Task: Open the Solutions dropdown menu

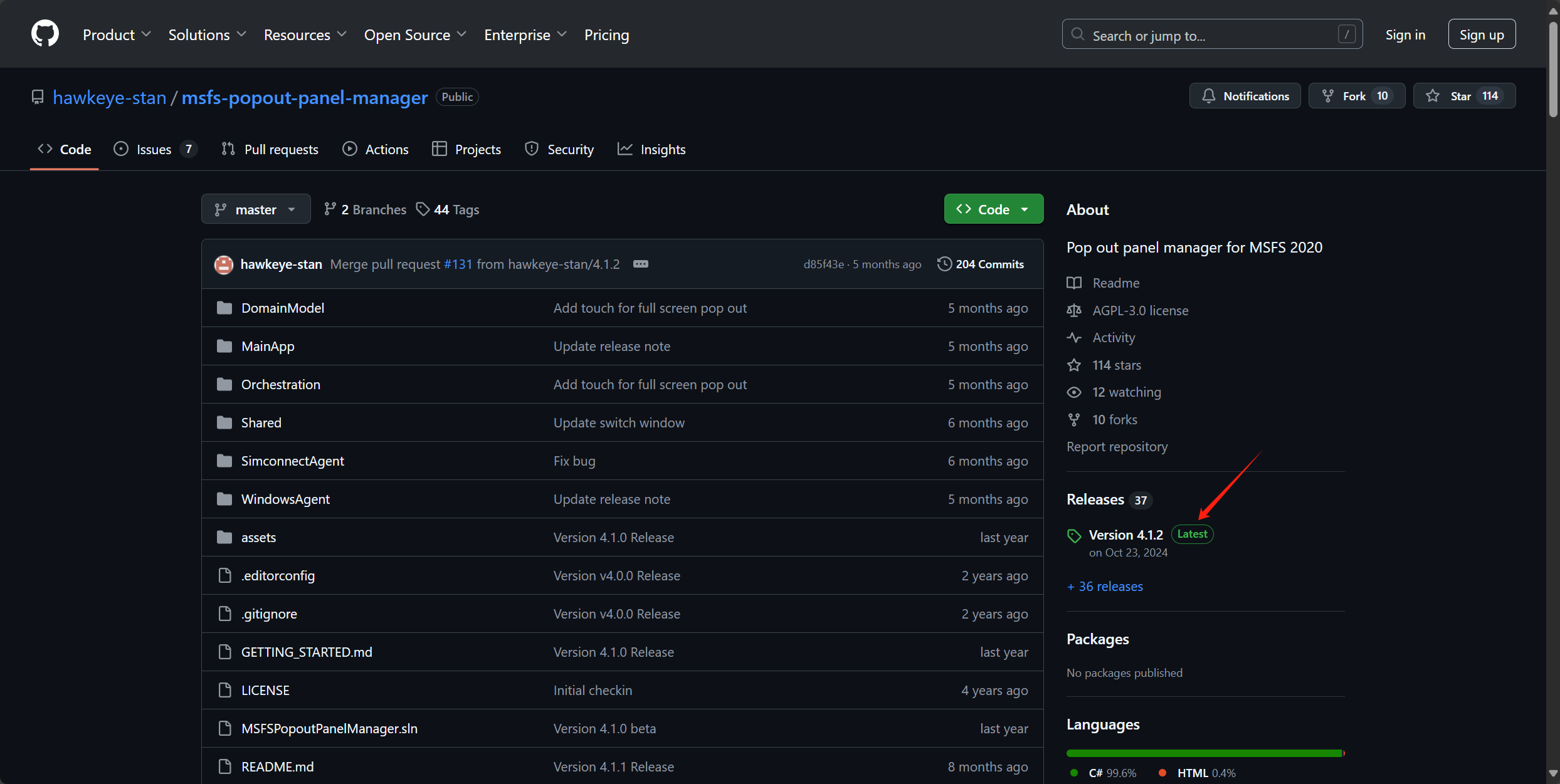Action: point(207,34)
